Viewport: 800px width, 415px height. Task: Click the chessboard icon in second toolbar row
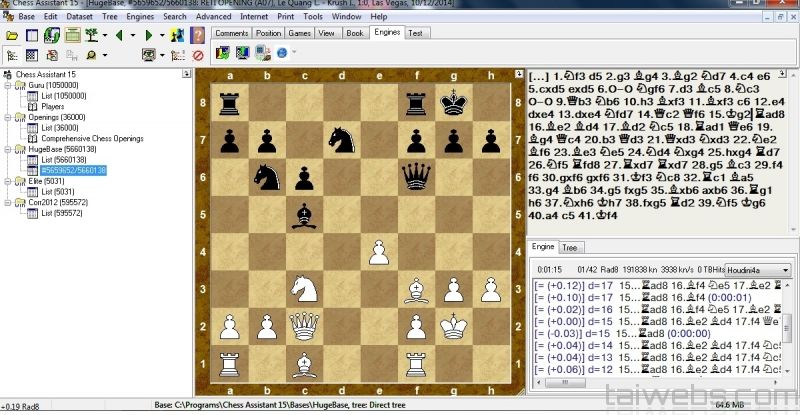coord(31,55)
